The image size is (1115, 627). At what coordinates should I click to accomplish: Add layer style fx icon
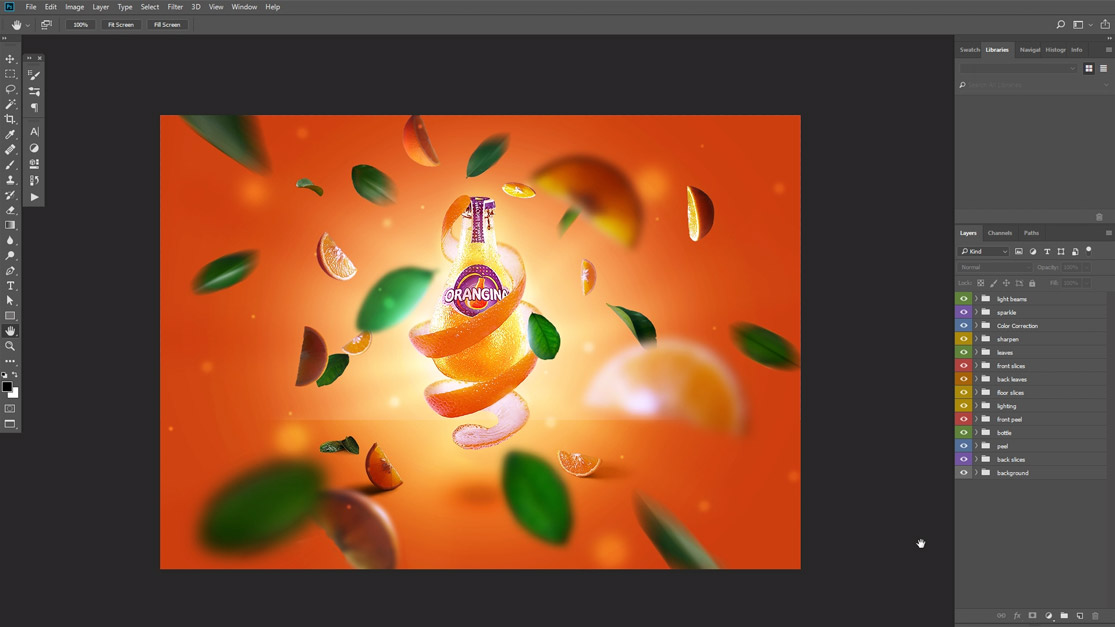click(1017, 616)
